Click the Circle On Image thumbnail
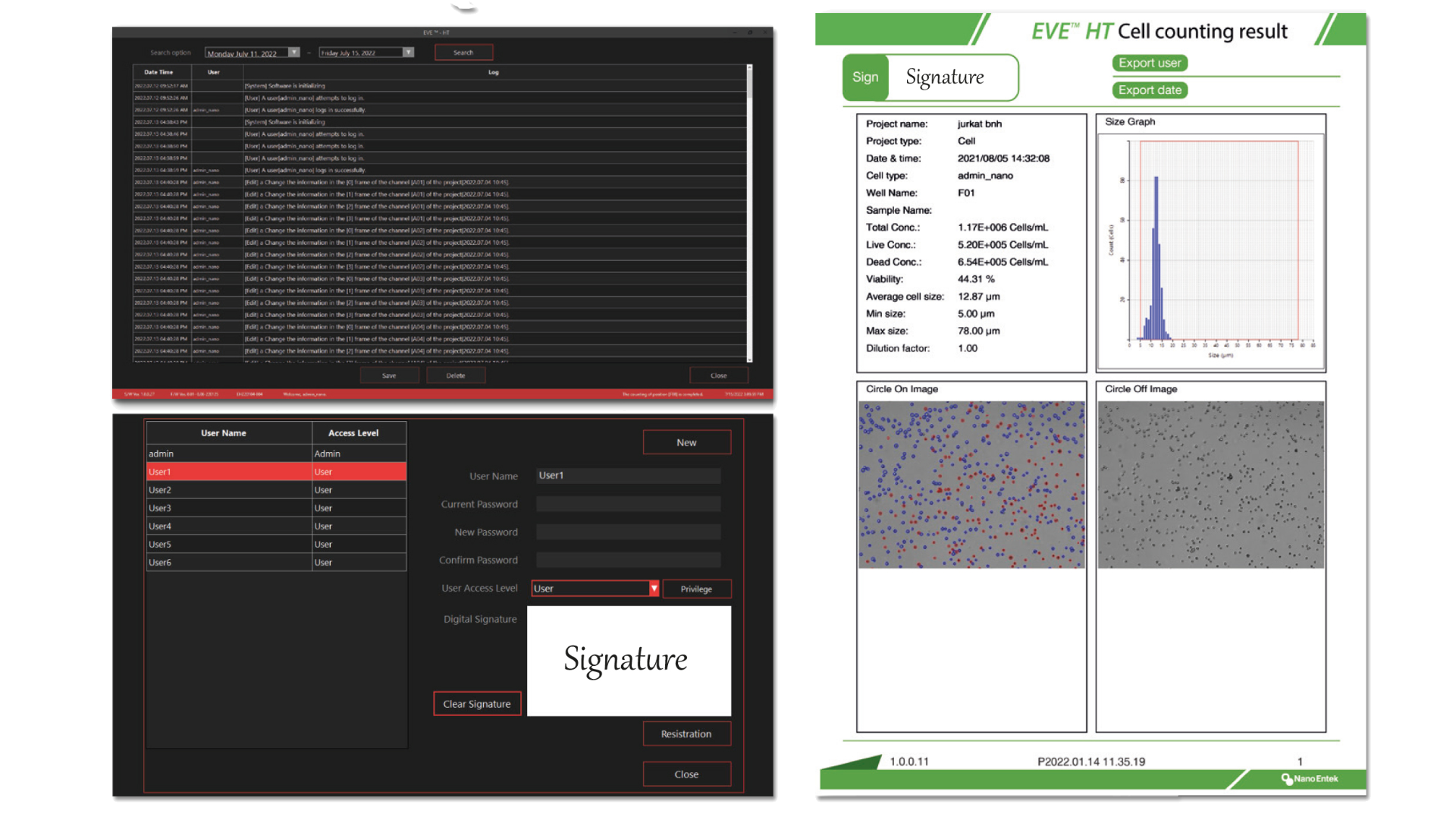This screenshot has width=1456, height=823. click(x=971, y=485)
